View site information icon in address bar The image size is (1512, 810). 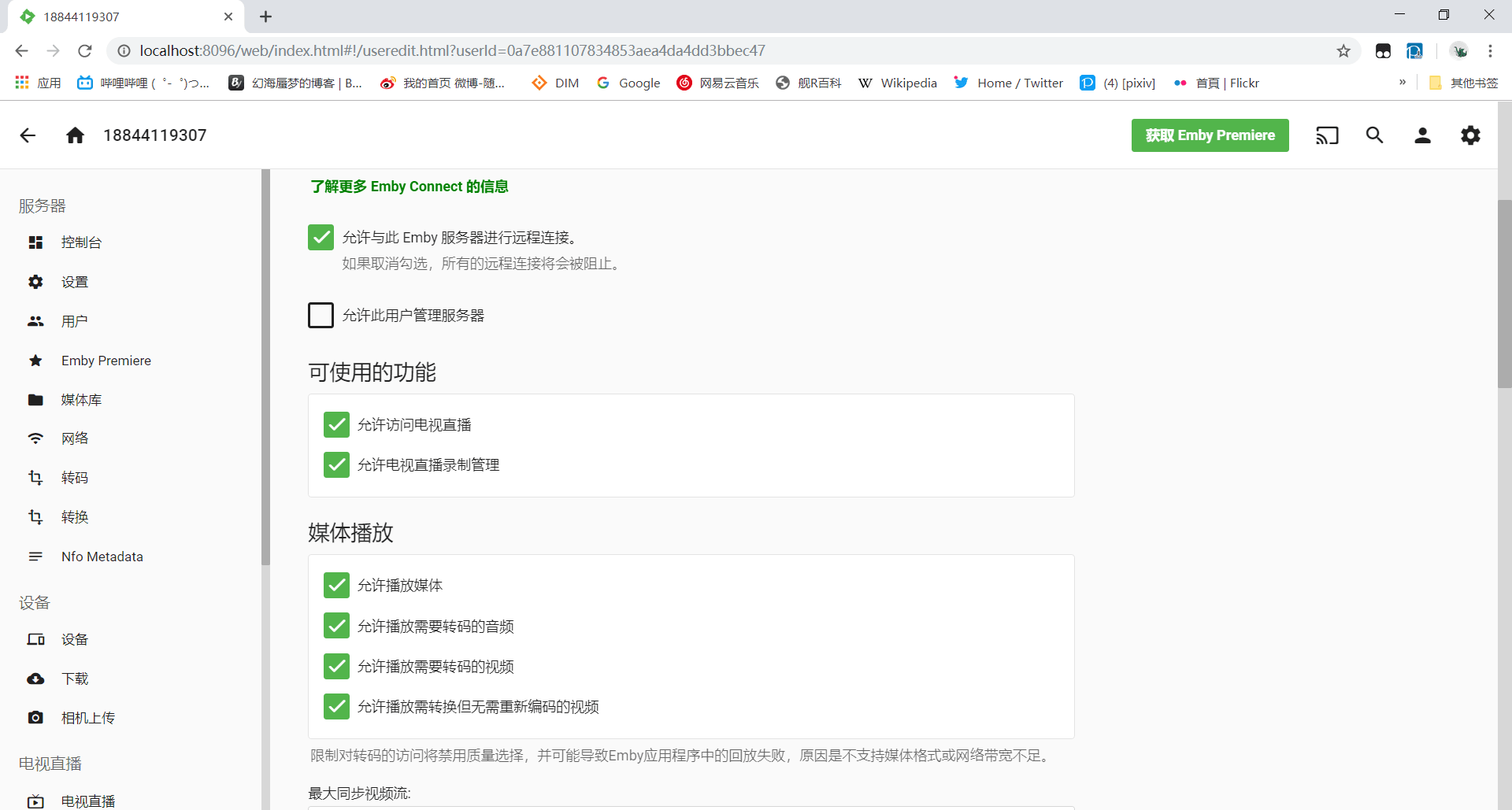pyautogui.click(x=124, y=51)
